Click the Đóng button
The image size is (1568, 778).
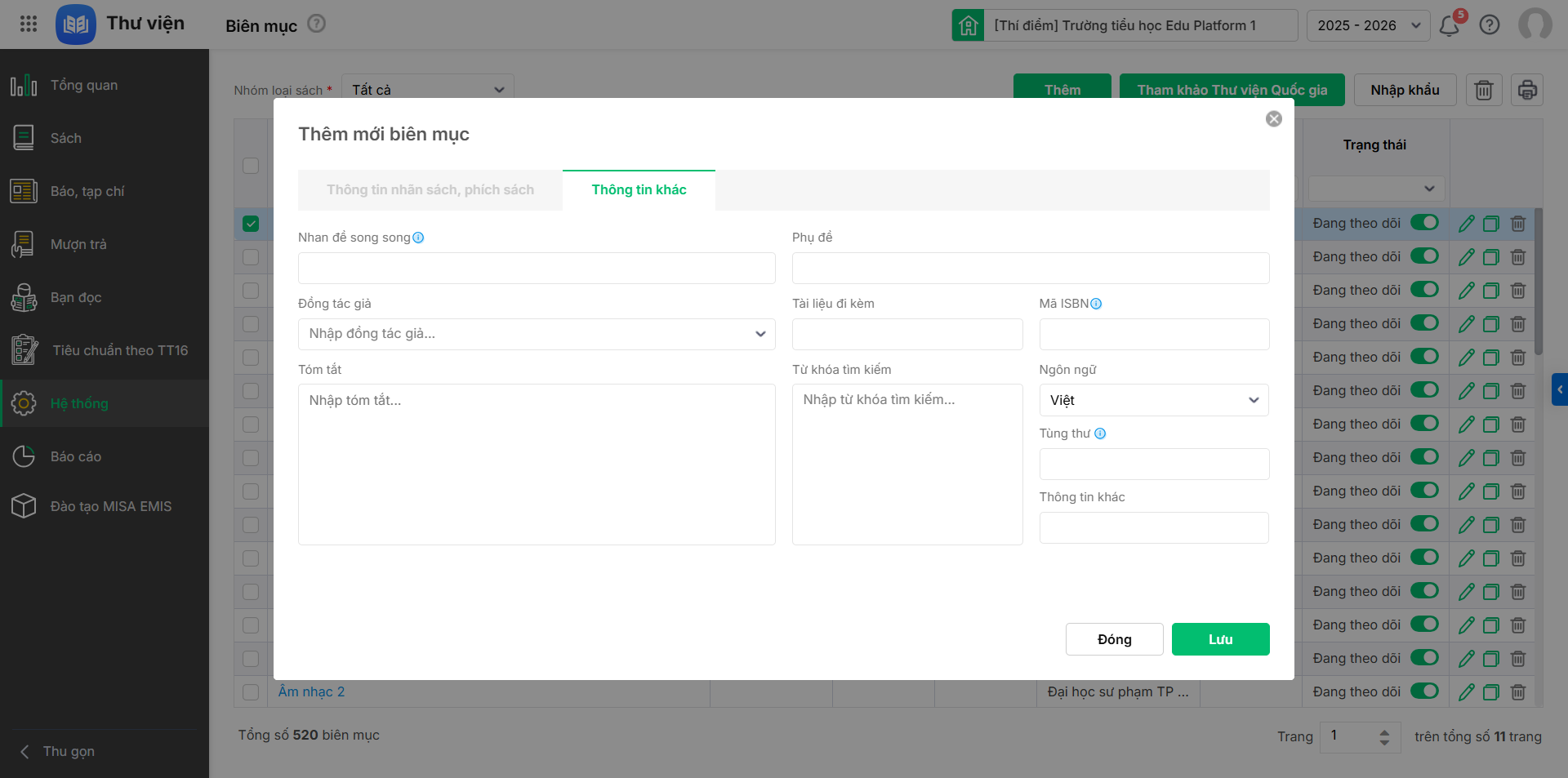(x=1114, y=639)
